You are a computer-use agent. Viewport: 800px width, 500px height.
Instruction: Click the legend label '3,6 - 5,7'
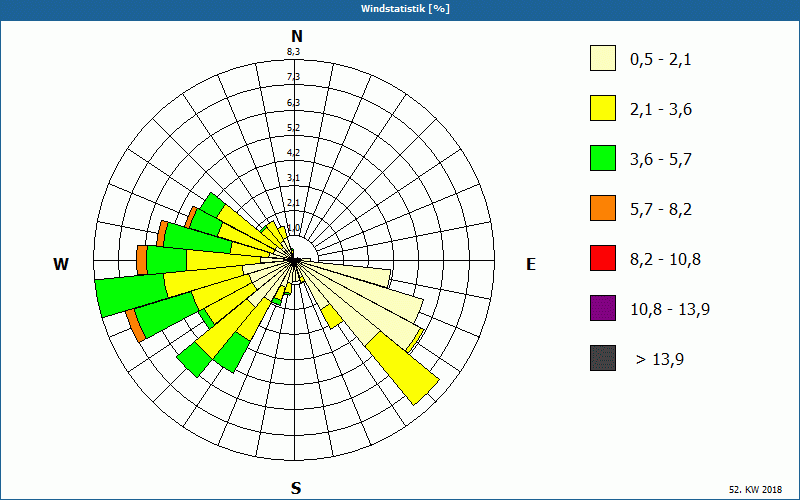(661, 160)
